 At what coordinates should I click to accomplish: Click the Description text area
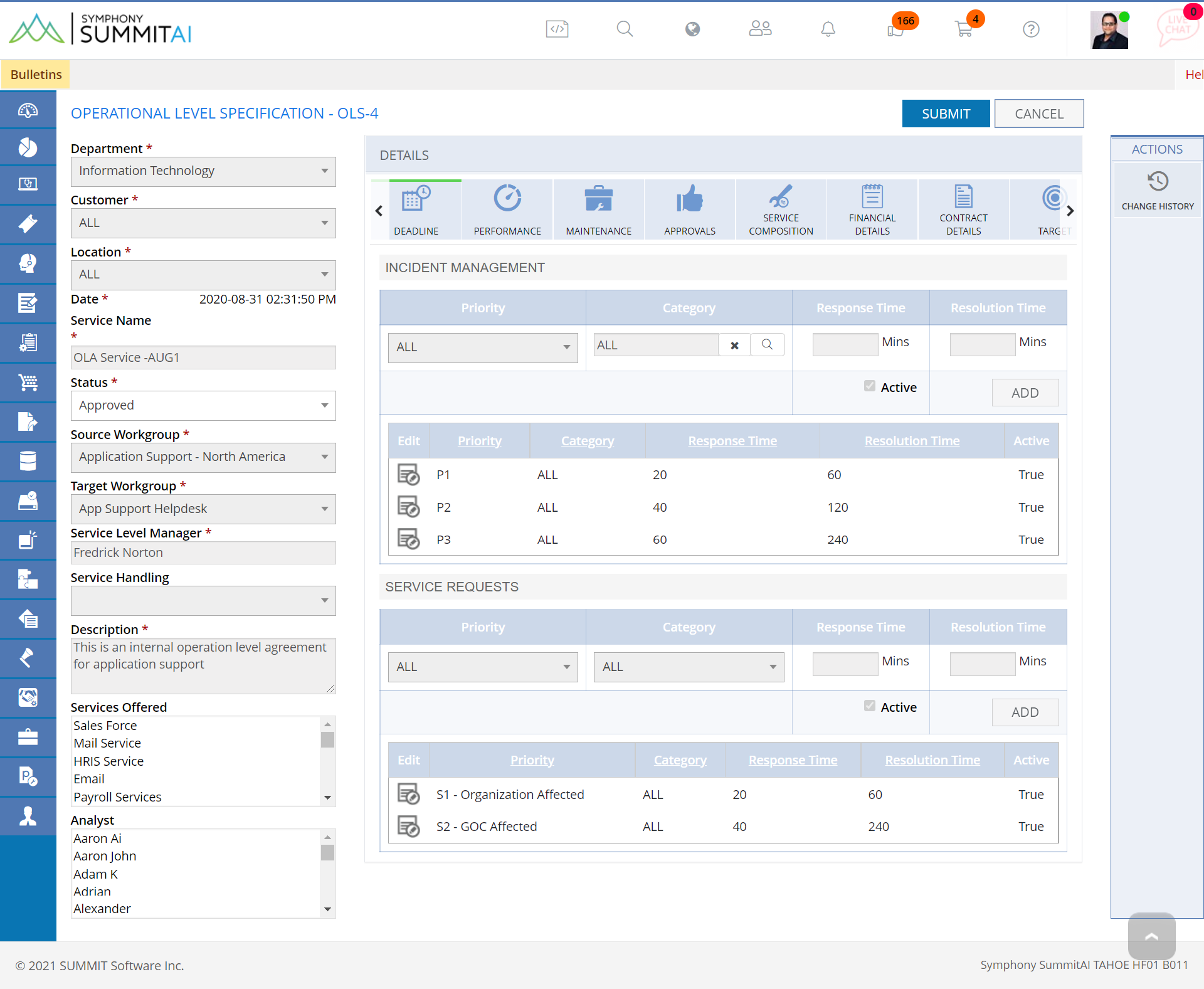(203, 665)
